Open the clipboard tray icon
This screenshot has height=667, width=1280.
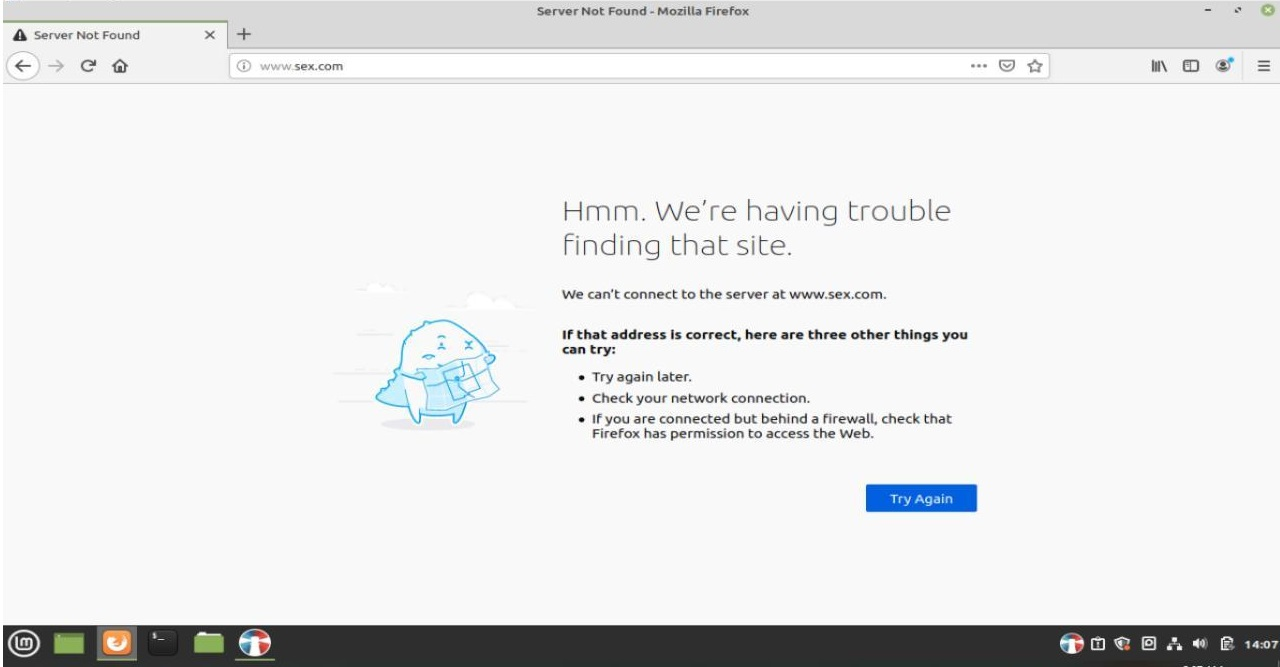tap(1225, 645)
